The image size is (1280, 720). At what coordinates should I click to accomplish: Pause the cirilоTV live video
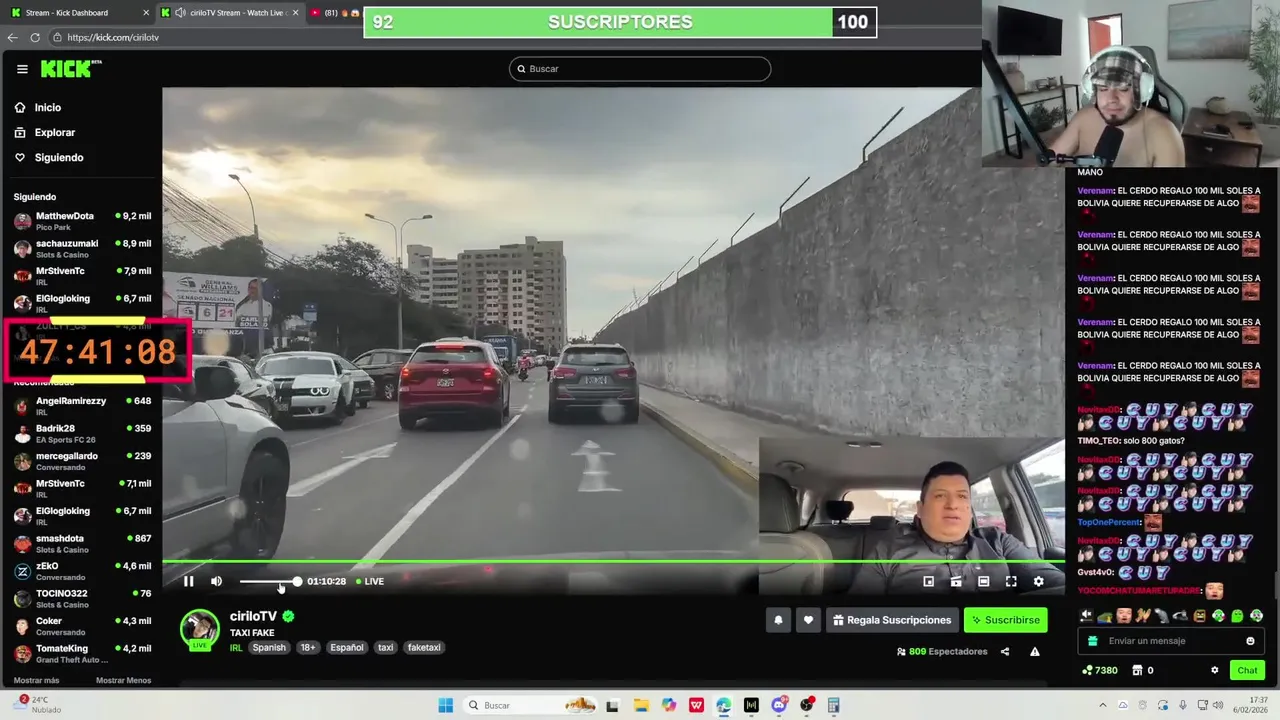point(188,581)
